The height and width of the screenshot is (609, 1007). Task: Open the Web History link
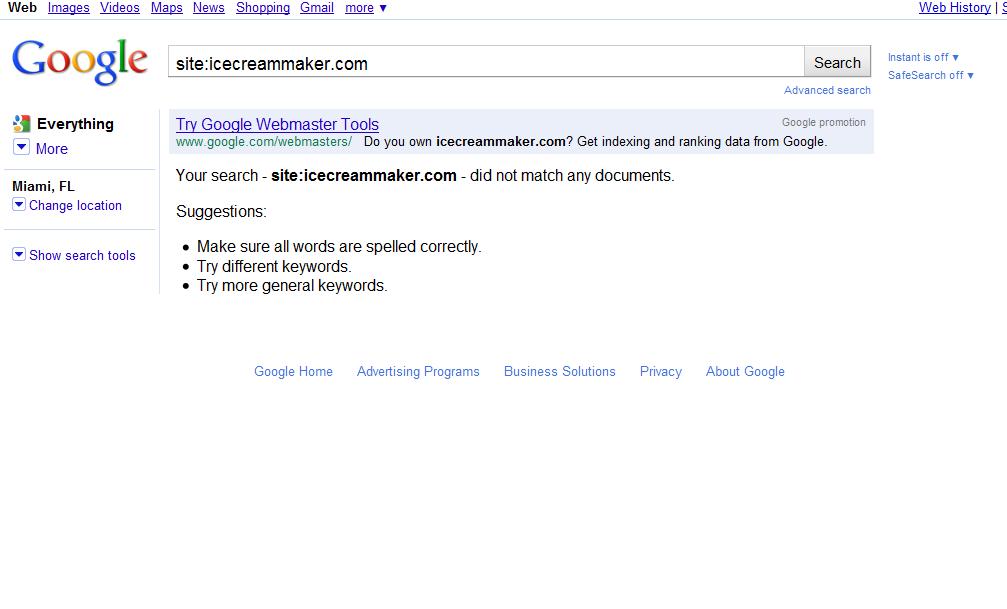pos(954,8)
